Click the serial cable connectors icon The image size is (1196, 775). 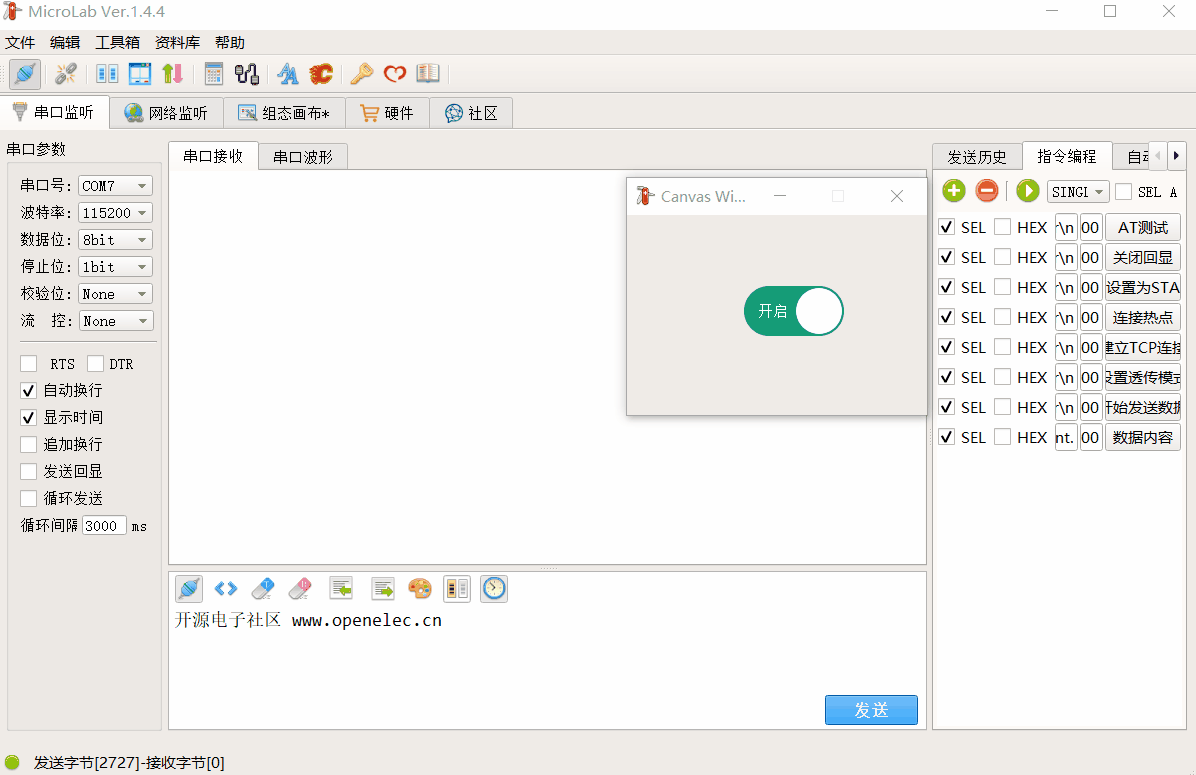point(247,74)
